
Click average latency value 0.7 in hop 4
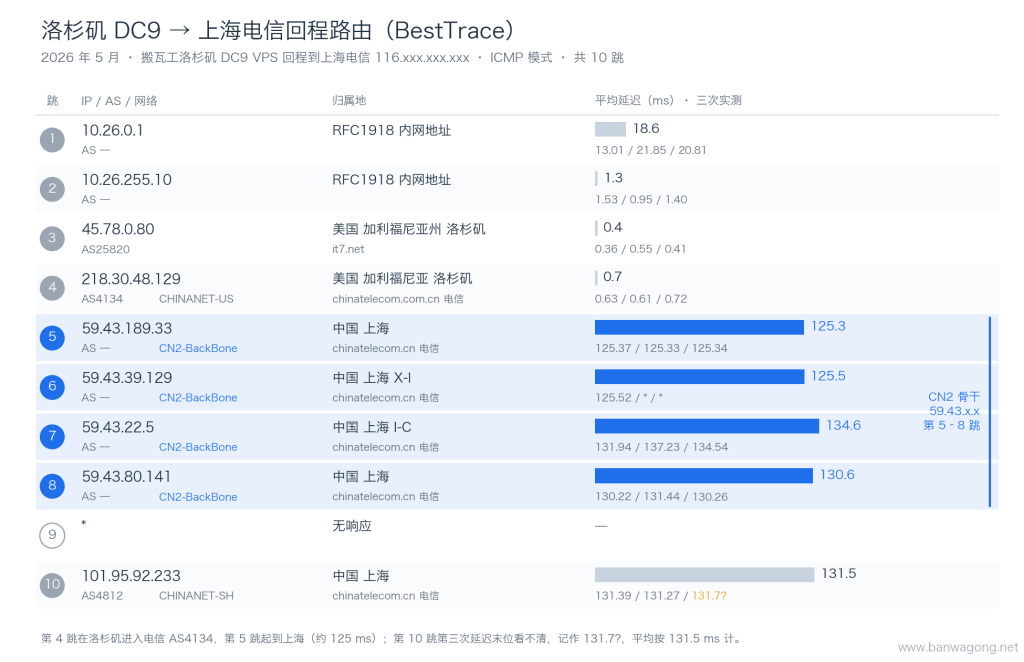pos(613,277)
